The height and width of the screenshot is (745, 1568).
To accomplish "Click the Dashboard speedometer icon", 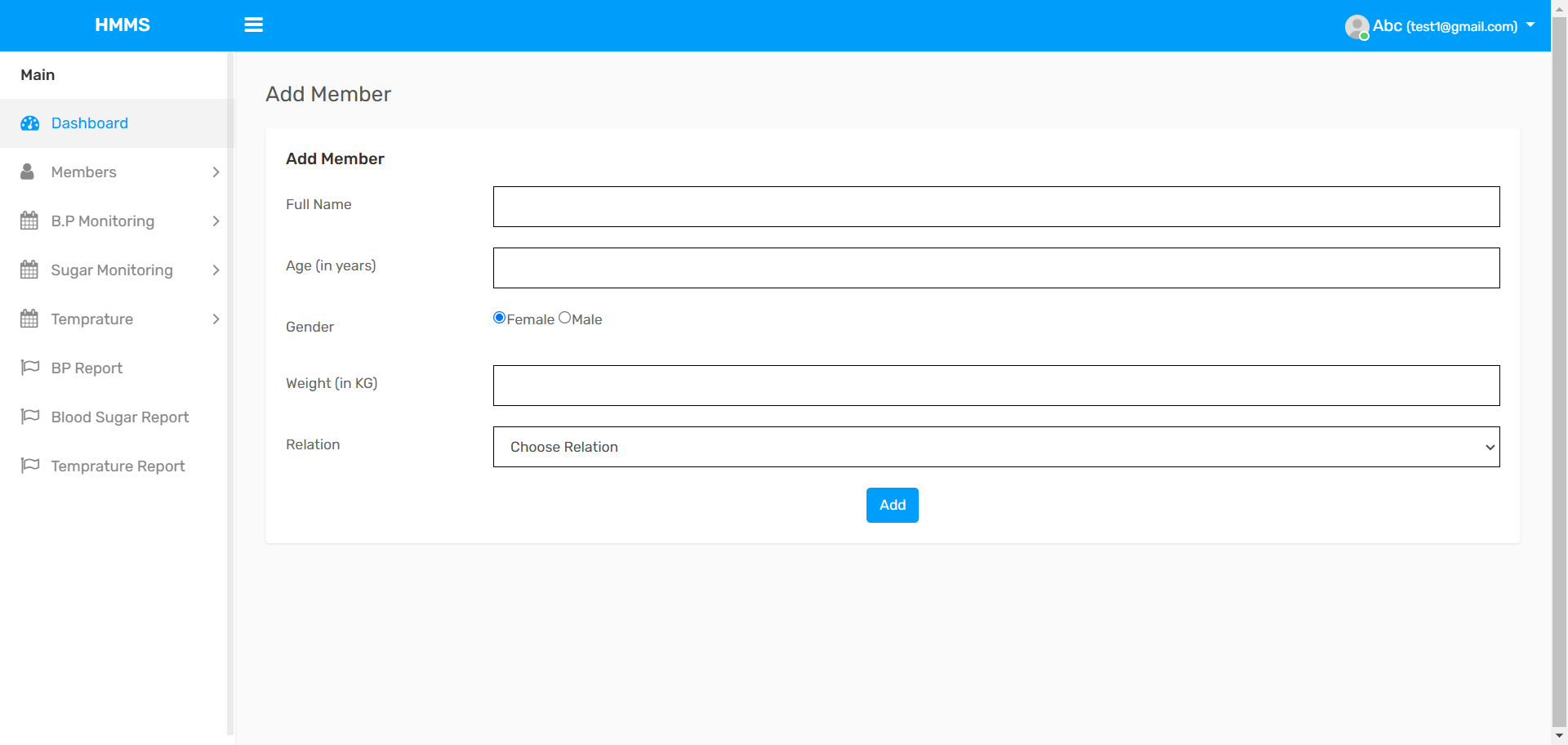I will click(30, 123).
